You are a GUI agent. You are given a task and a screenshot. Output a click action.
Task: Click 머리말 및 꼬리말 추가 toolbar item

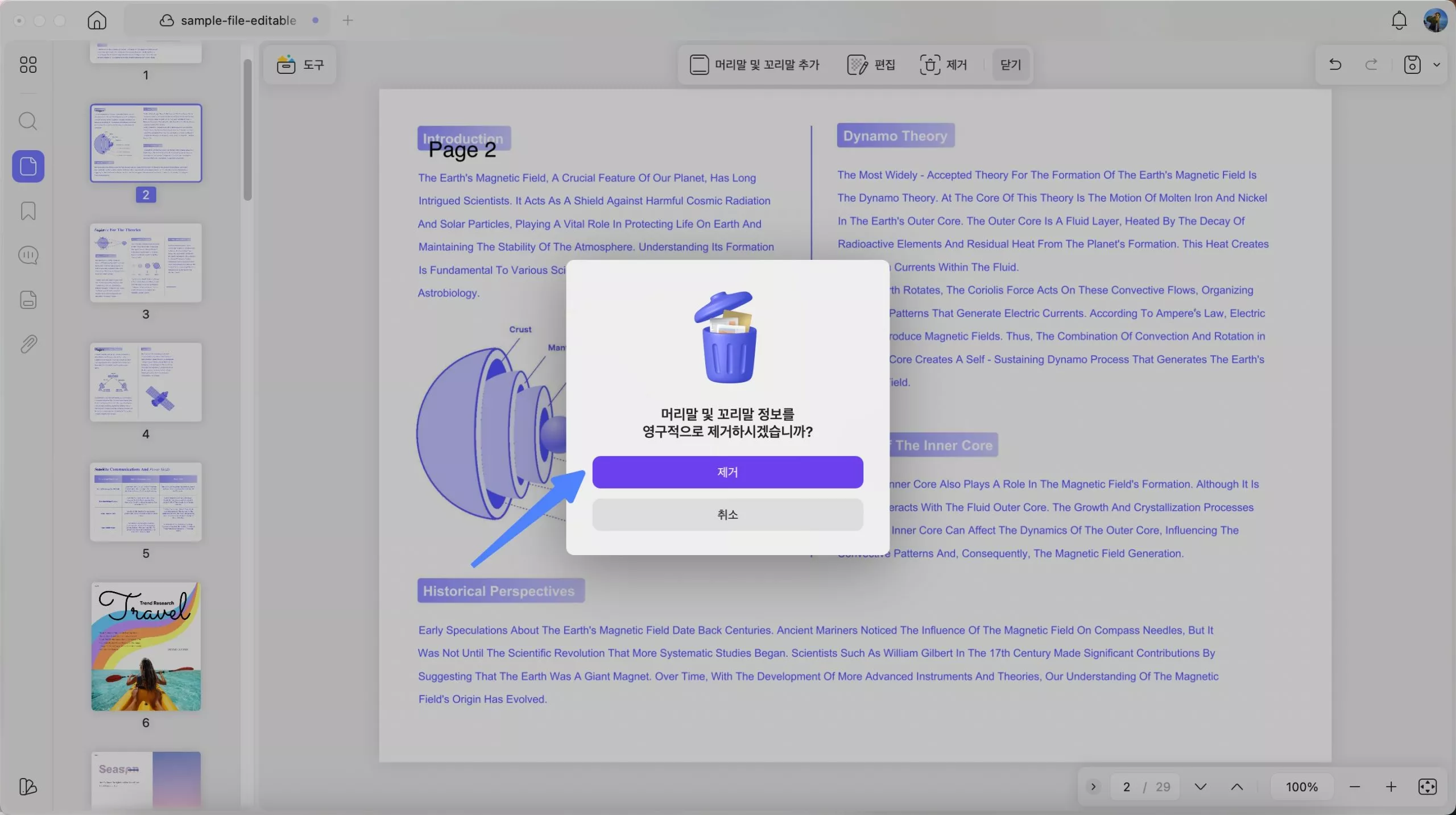tap(755, 65)
